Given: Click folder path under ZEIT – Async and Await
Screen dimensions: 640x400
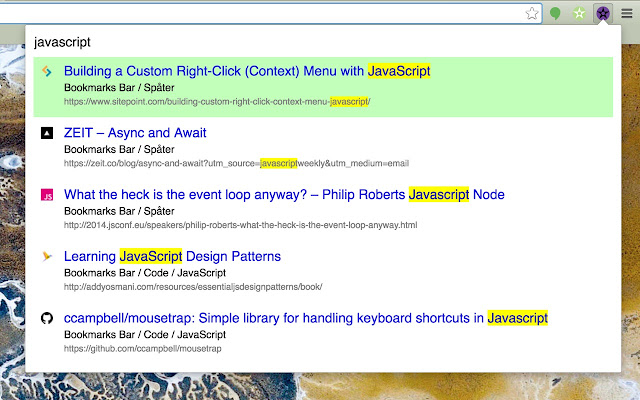Looking at the screenshot, I should coord(119,149).
